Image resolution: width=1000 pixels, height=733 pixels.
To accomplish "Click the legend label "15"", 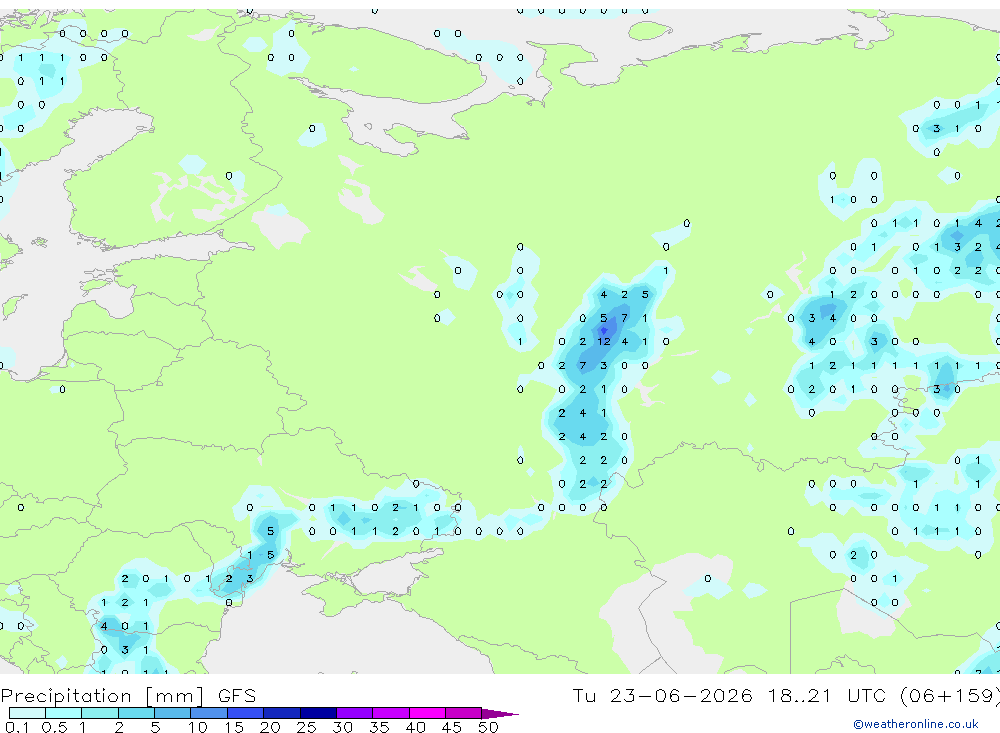I will click(x=233, y=727).
